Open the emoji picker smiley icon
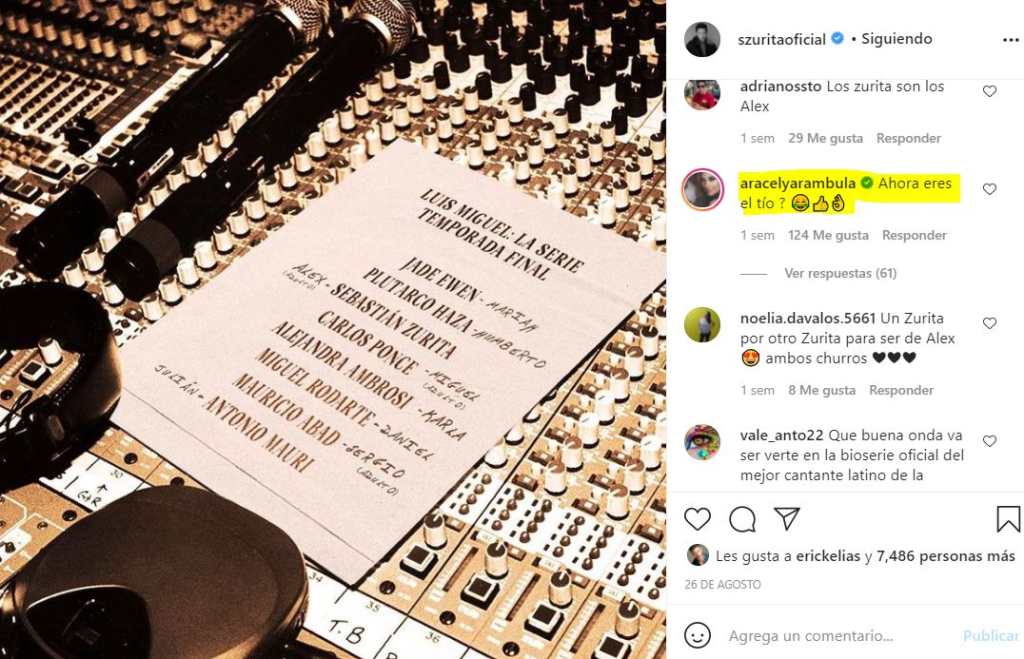This screenshot has height=659, width=1024. 697,635
